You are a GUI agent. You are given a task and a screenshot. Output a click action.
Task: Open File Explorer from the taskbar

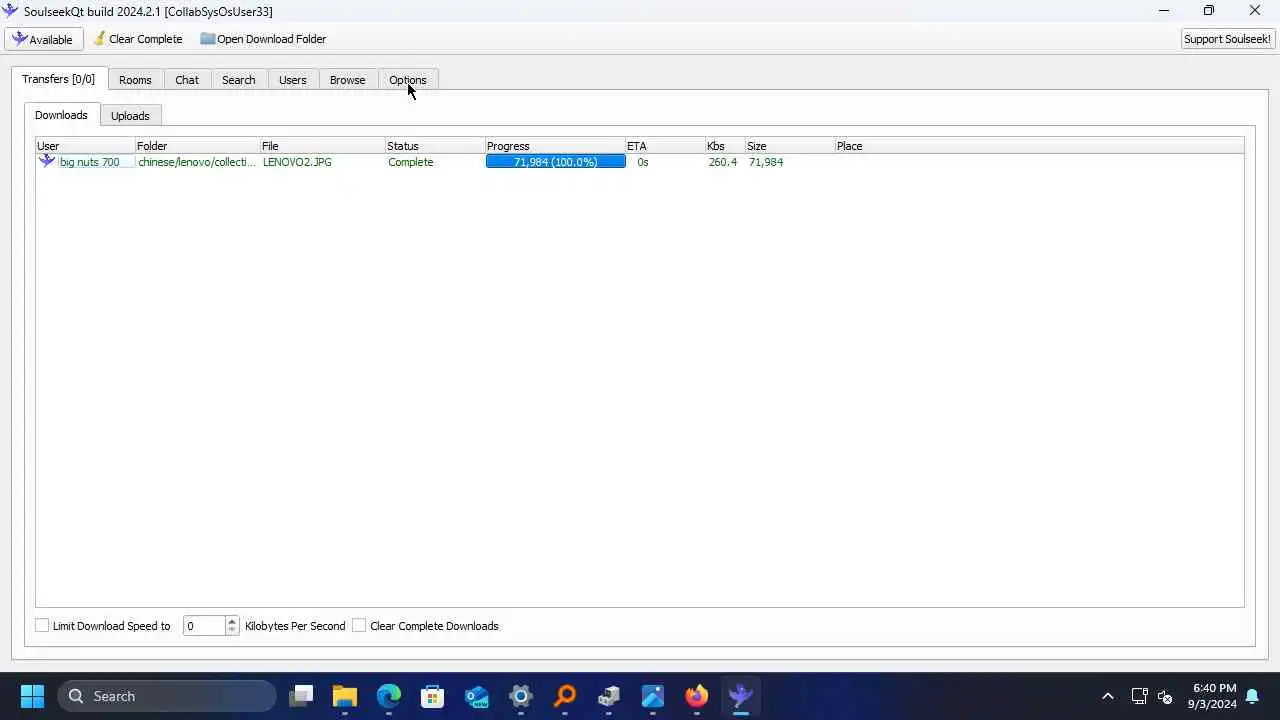click(345, 696)
